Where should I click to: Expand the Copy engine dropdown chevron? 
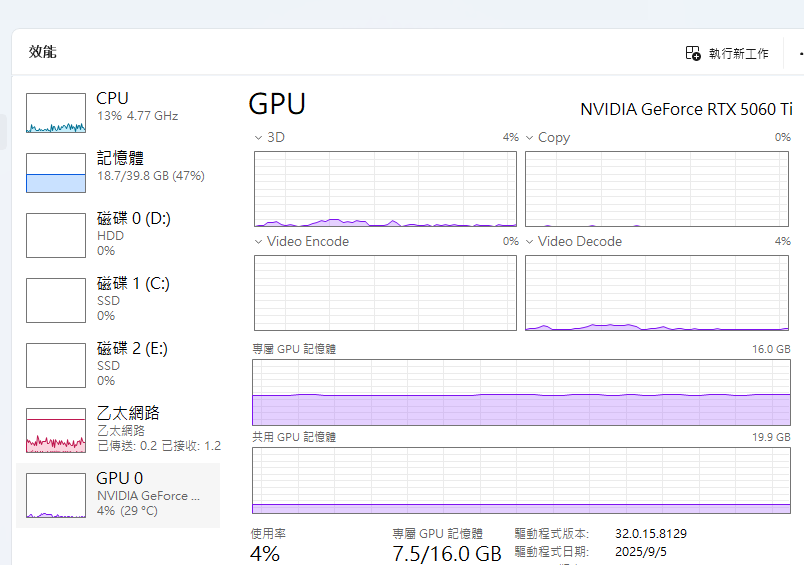point(530,137)
